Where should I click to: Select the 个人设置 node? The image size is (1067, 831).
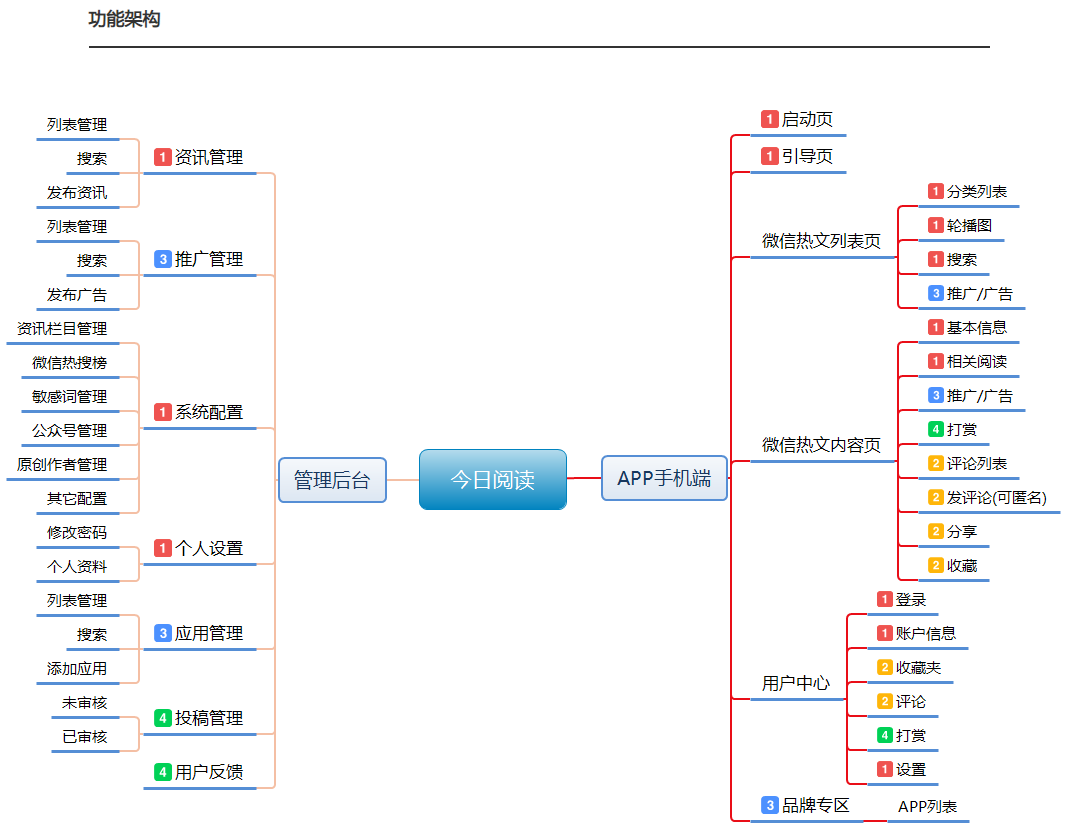point(209,549)
